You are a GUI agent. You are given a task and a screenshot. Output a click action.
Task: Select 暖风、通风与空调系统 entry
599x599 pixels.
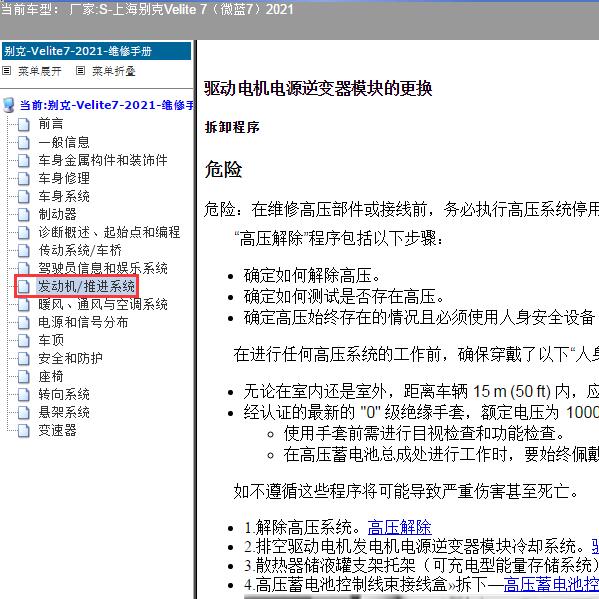[103, 304]
